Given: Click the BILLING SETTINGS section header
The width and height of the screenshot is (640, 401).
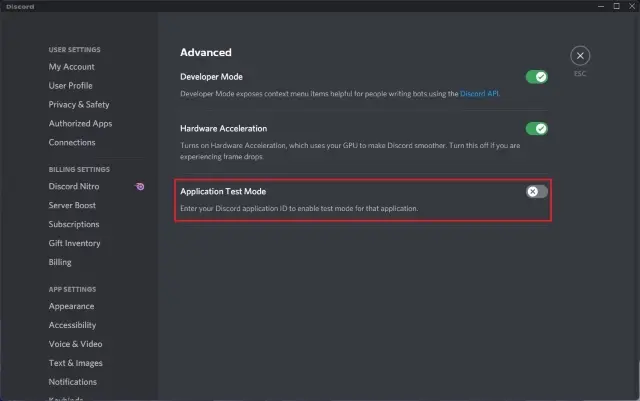Looking at the screenshot, I should click(79, 169).
